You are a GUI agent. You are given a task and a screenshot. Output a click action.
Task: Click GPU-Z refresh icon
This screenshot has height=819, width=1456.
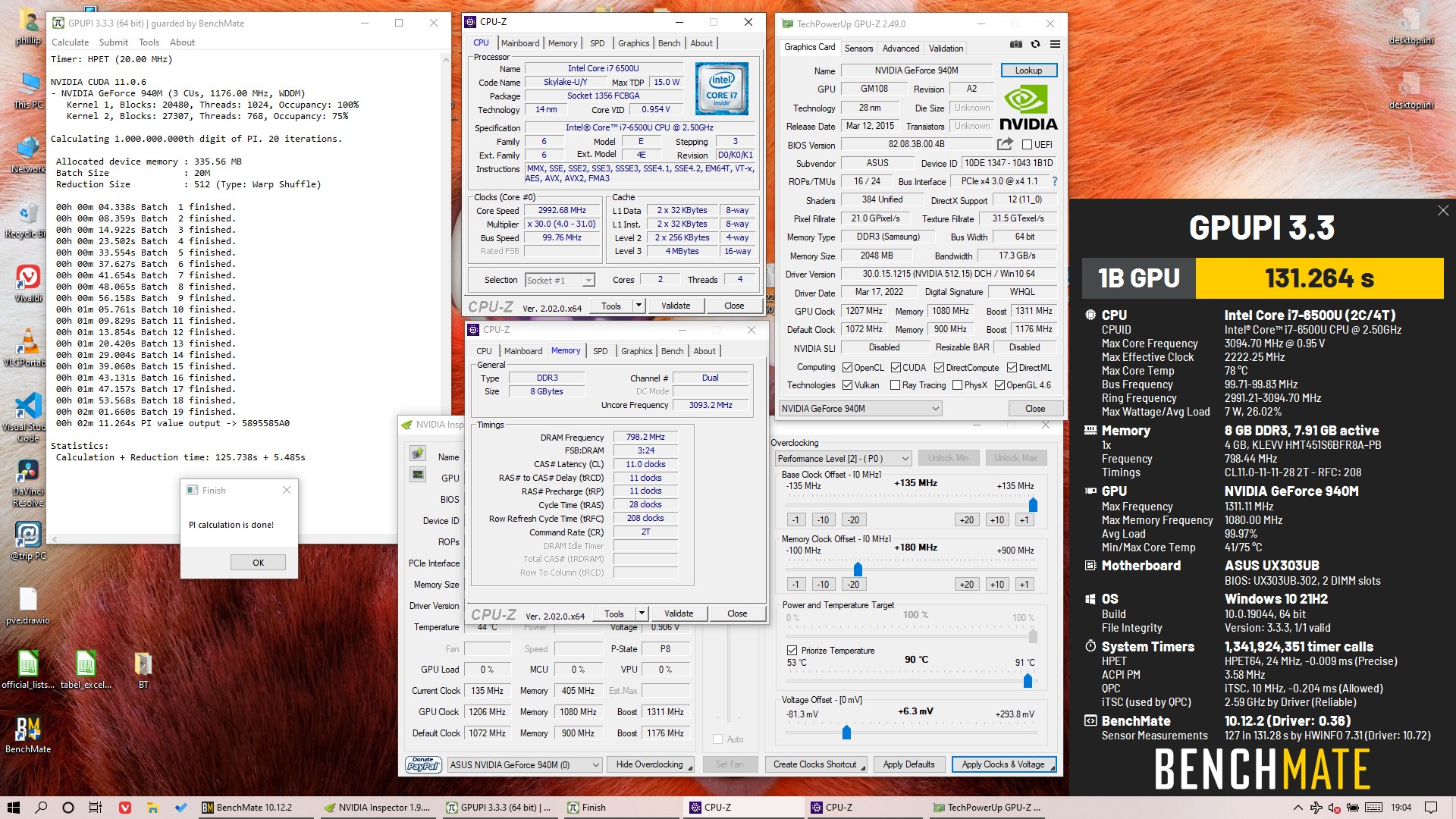click(x=1035, y=44)
